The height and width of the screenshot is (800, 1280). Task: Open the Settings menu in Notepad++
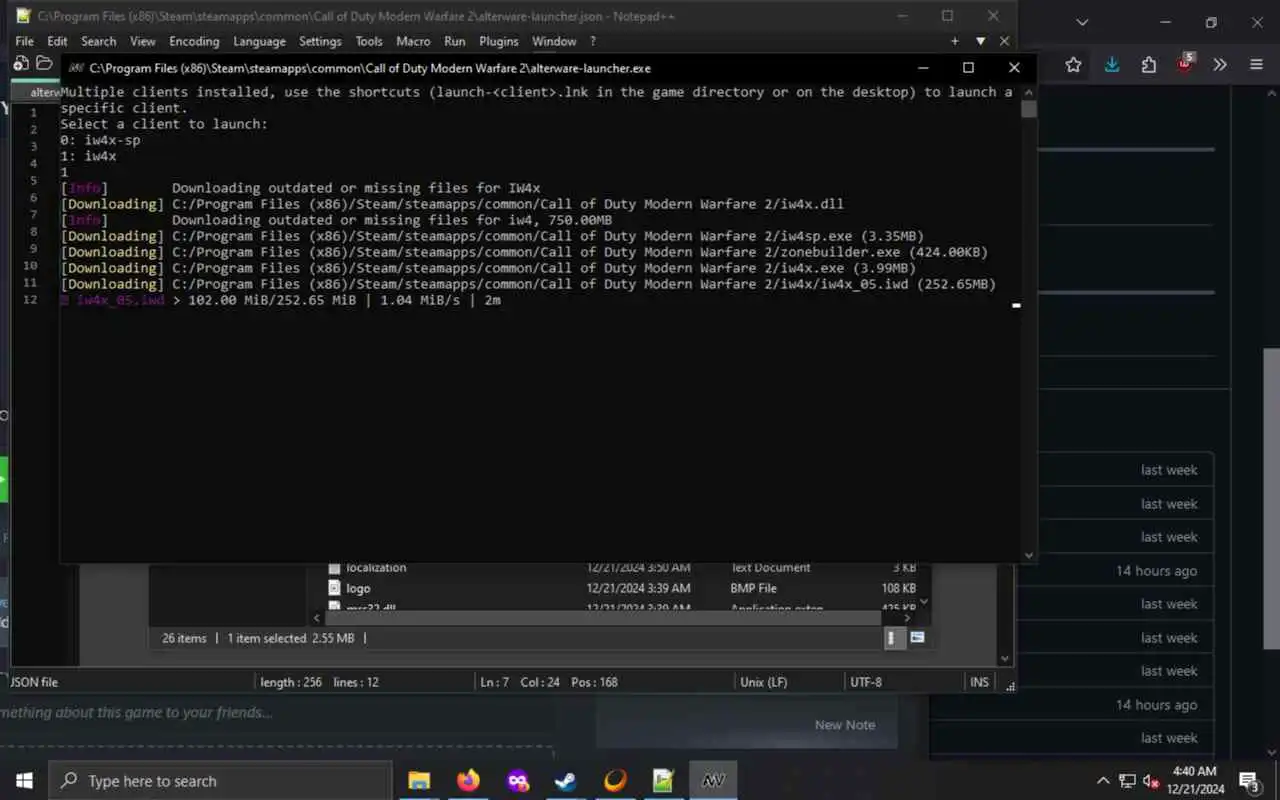(x=320, y=41)
